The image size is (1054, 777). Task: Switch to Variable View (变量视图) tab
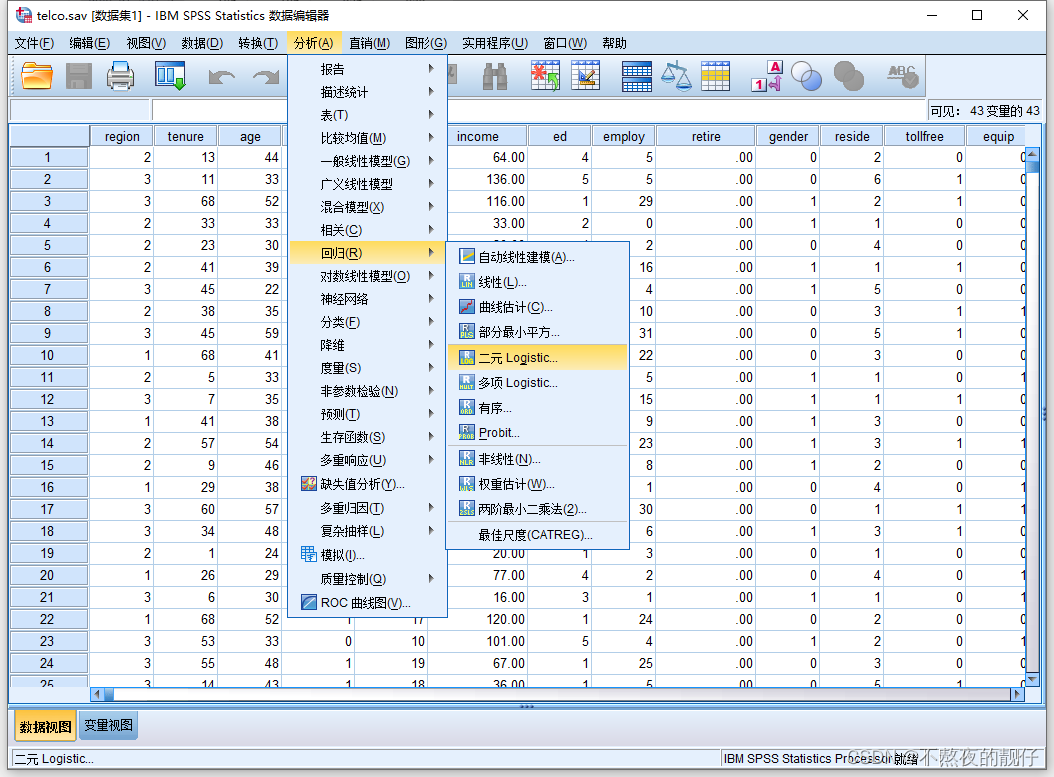[108, 725]
